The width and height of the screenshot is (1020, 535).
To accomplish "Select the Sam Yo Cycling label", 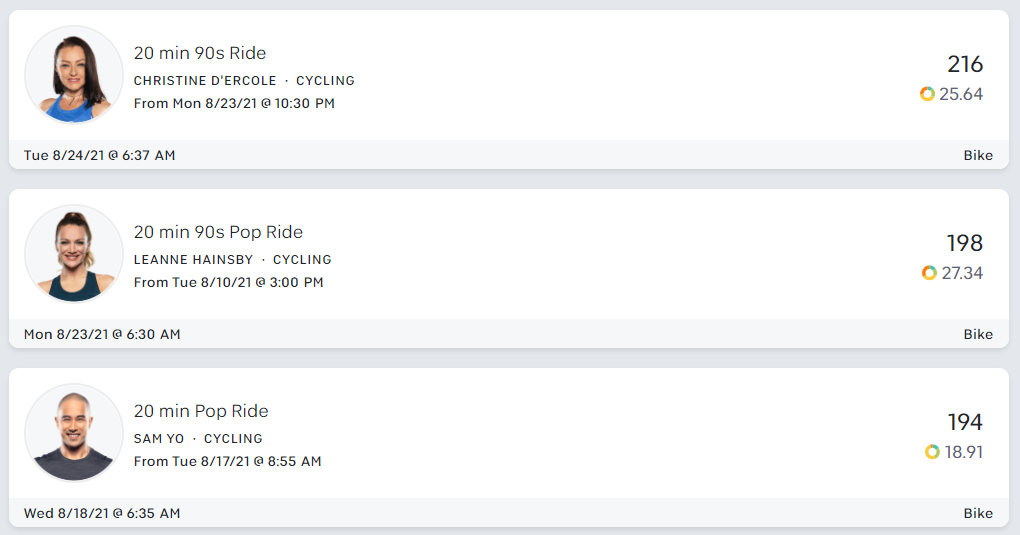I will (x=198, y=439).
